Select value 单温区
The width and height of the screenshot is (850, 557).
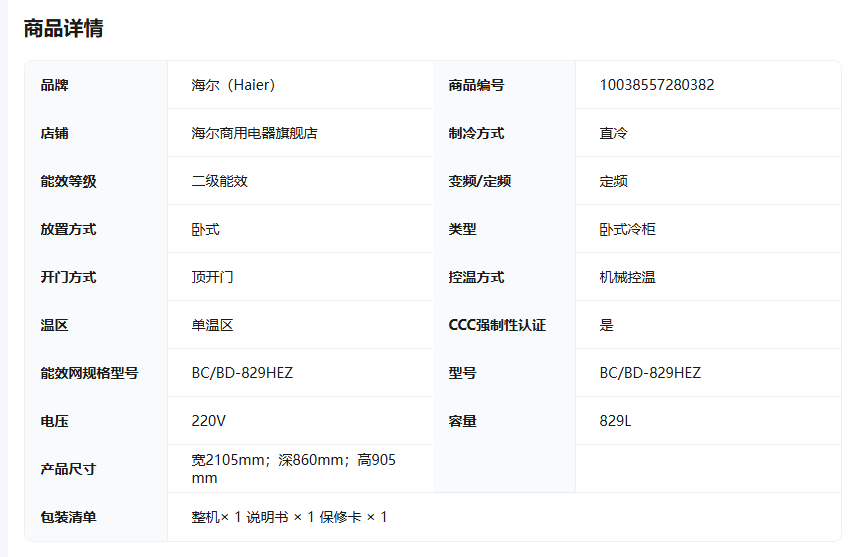(x=212, y=325)
